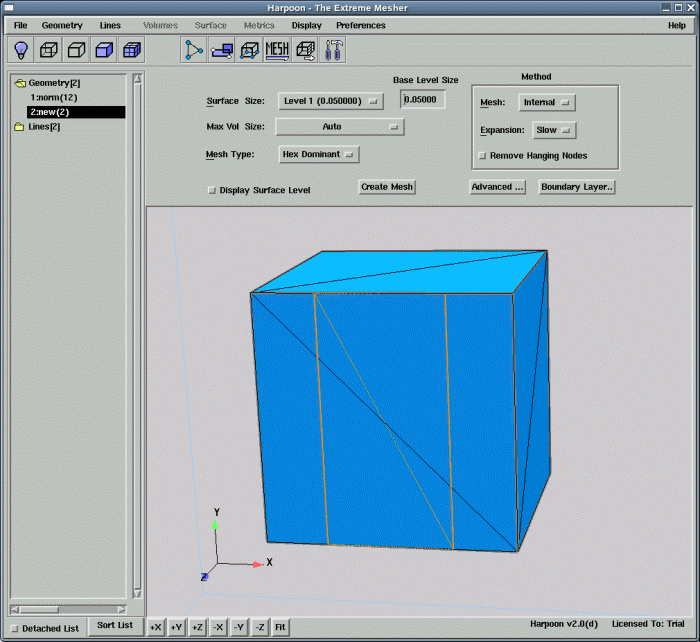
Task: Click the Sort List button
Action: [115, 625]
